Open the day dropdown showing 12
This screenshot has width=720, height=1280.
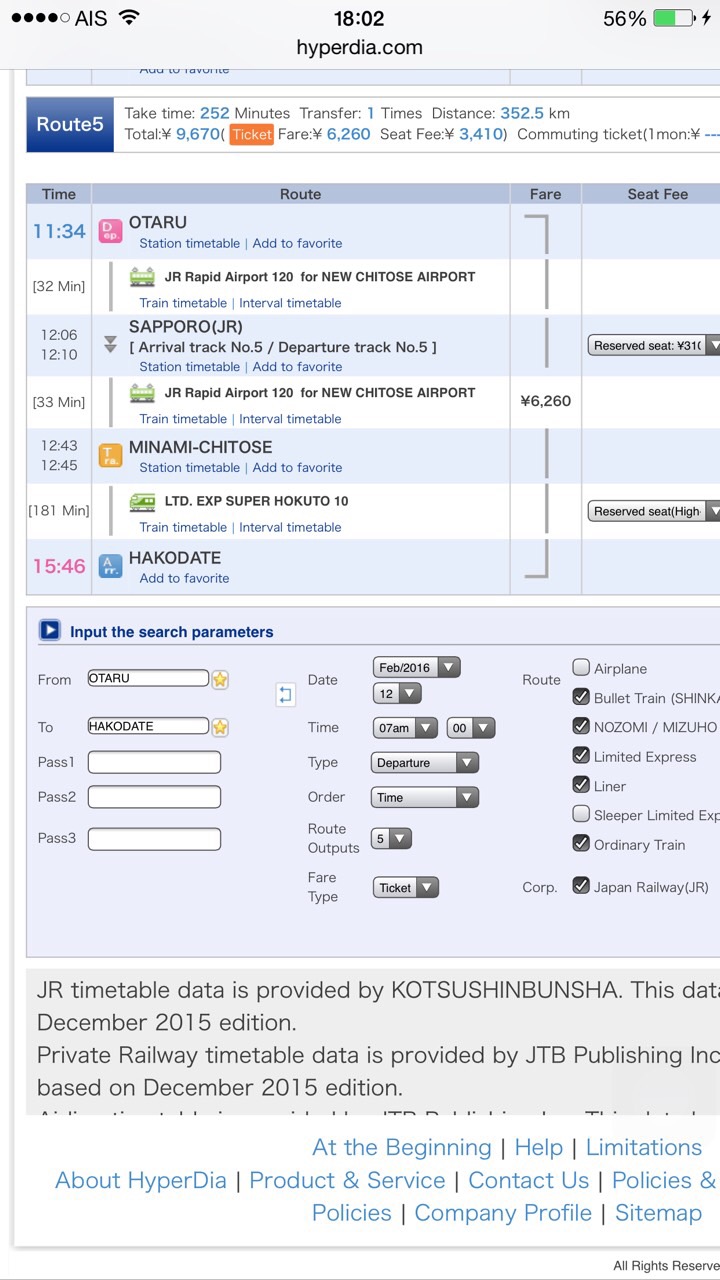point(397,693)
